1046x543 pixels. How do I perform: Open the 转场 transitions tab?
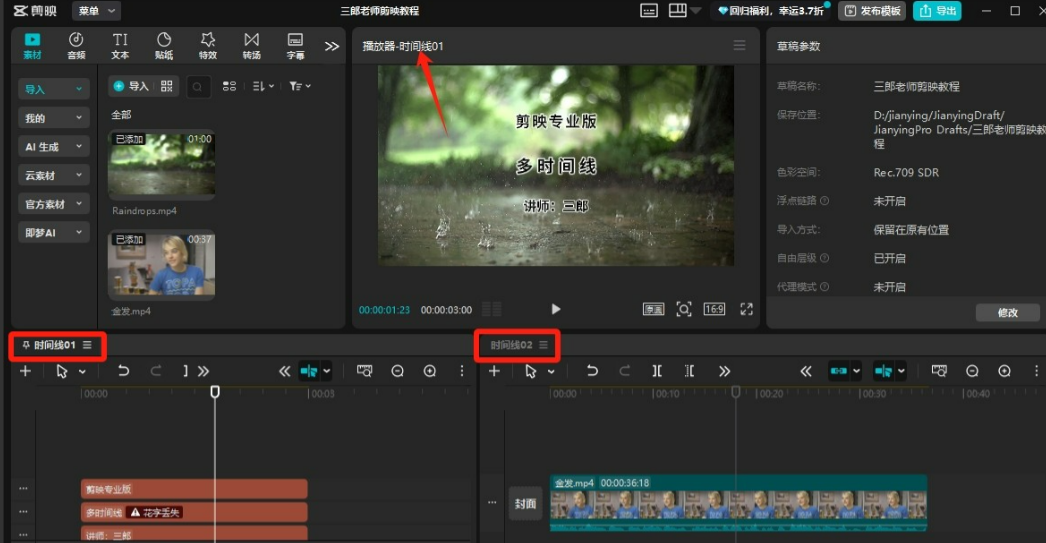coord(251,46)
